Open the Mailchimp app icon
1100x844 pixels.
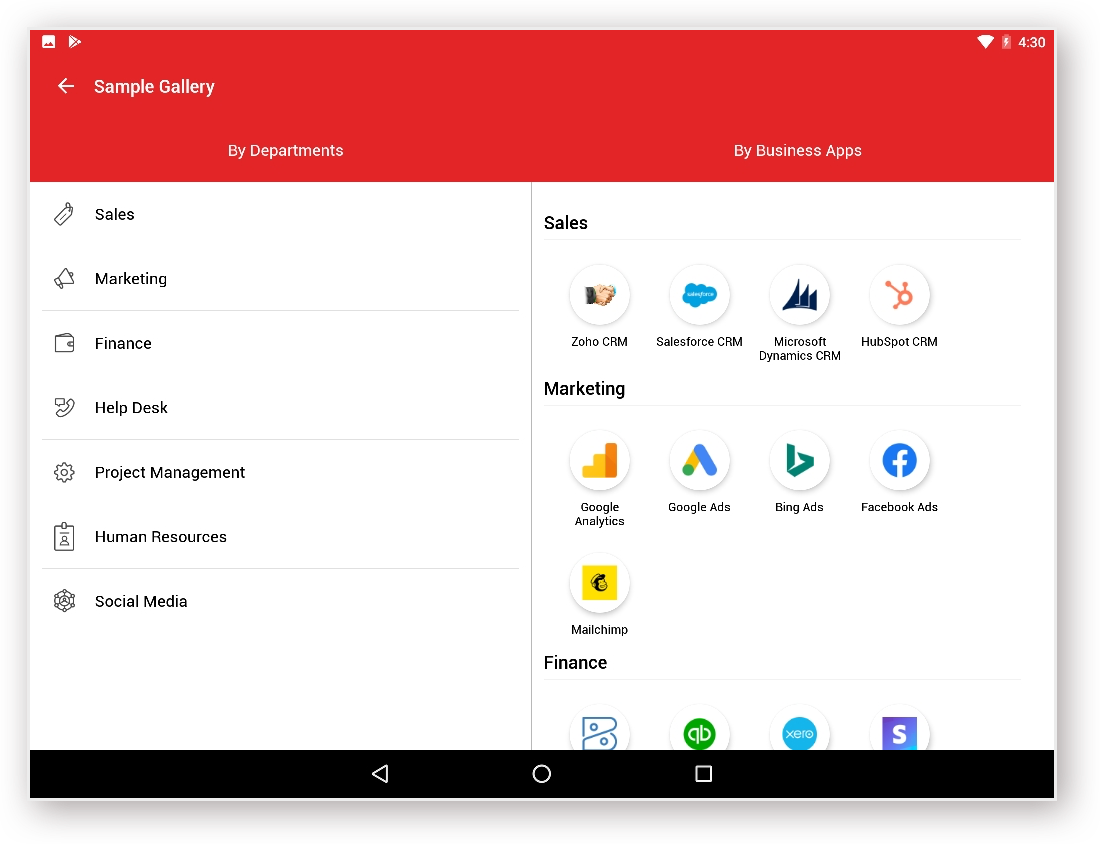[600, 583]
